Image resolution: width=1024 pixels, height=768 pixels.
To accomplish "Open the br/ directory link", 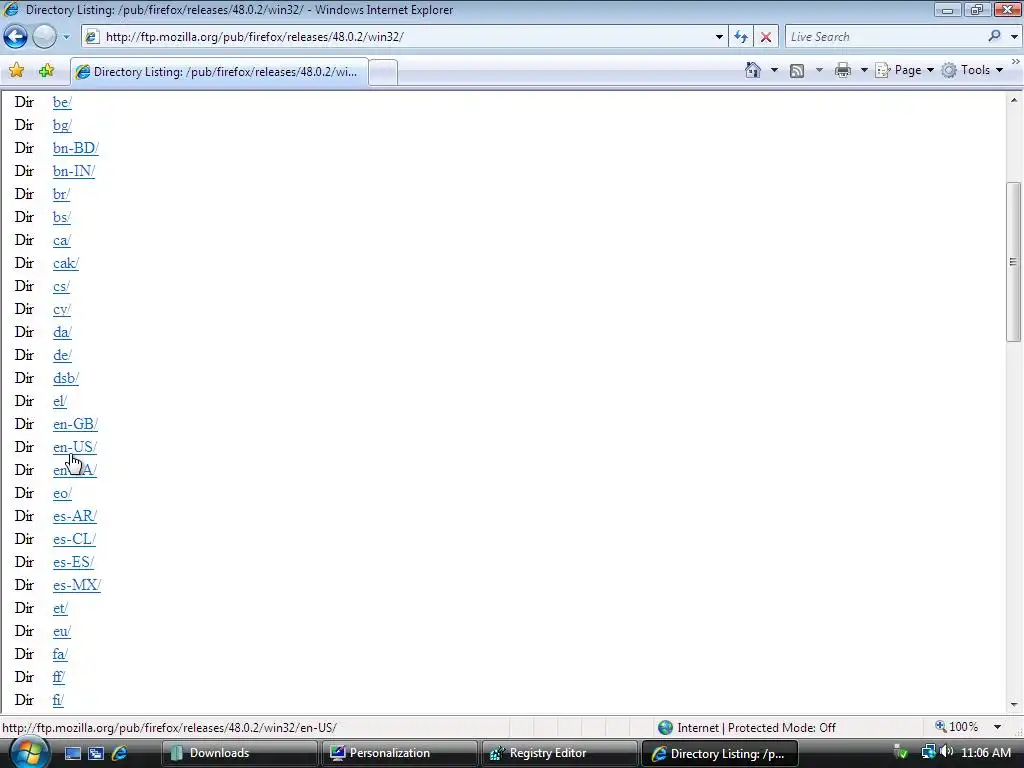I will click(61, 195).
